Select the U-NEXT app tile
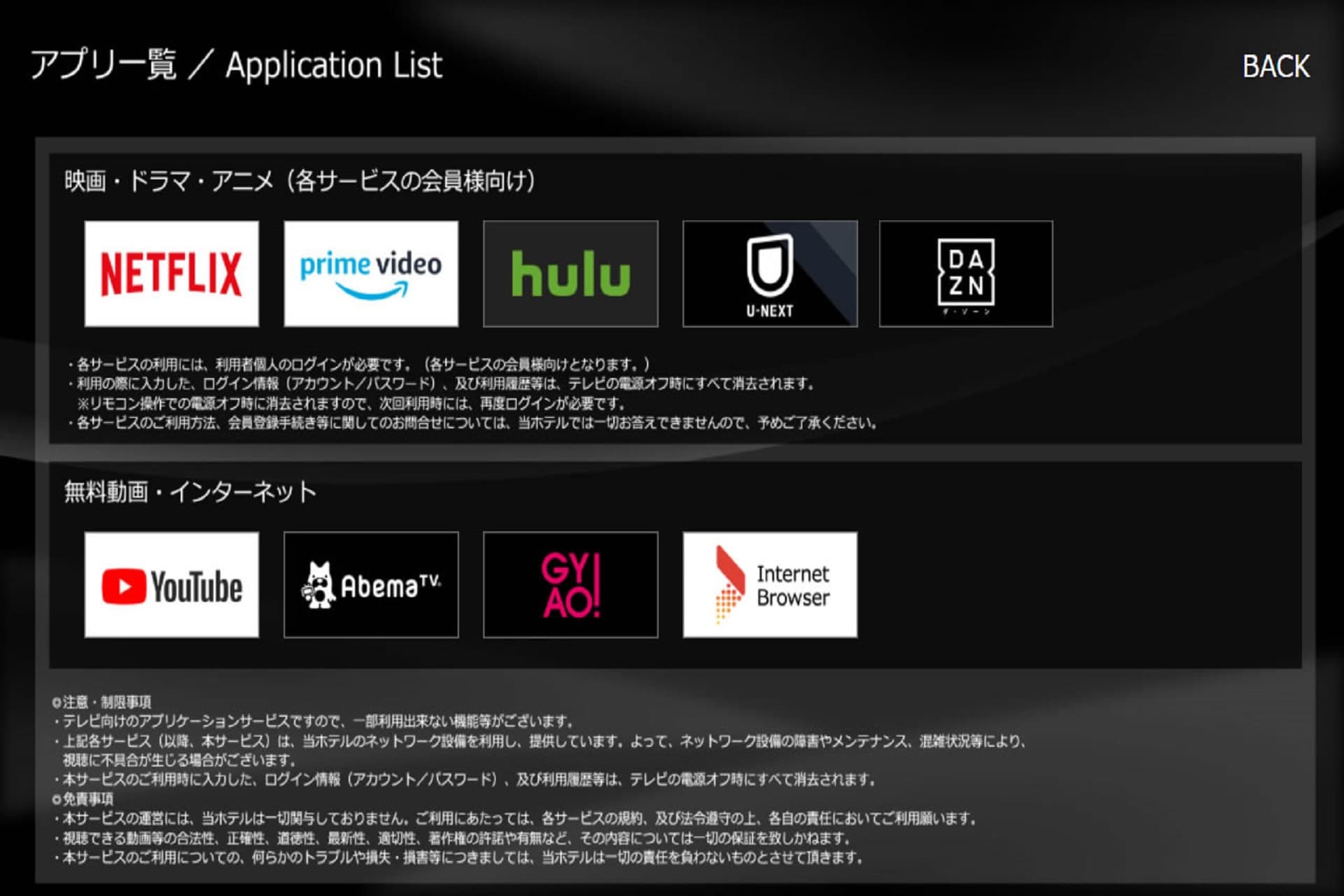The width and height of the screenshot is (1344, 896). coord(770,274)
